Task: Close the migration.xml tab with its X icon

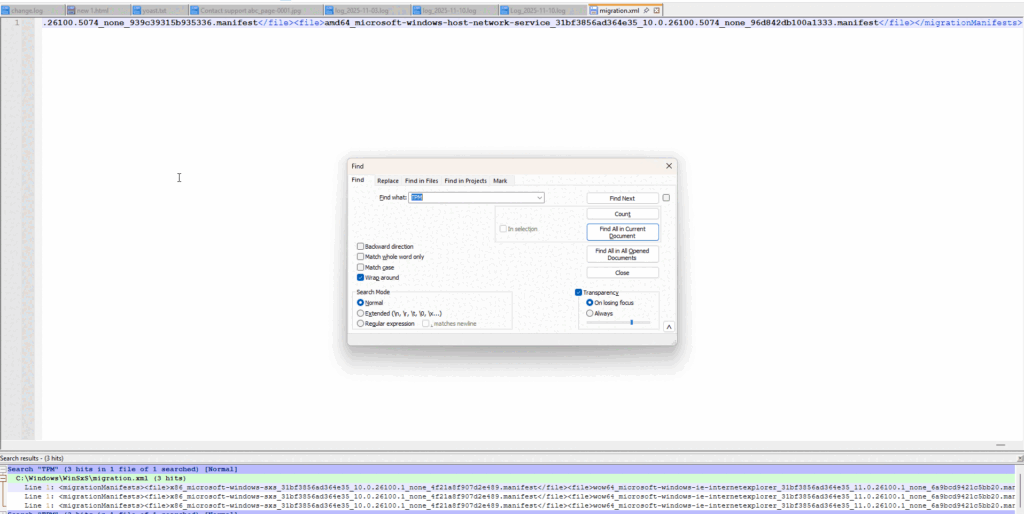Action: 657,10
